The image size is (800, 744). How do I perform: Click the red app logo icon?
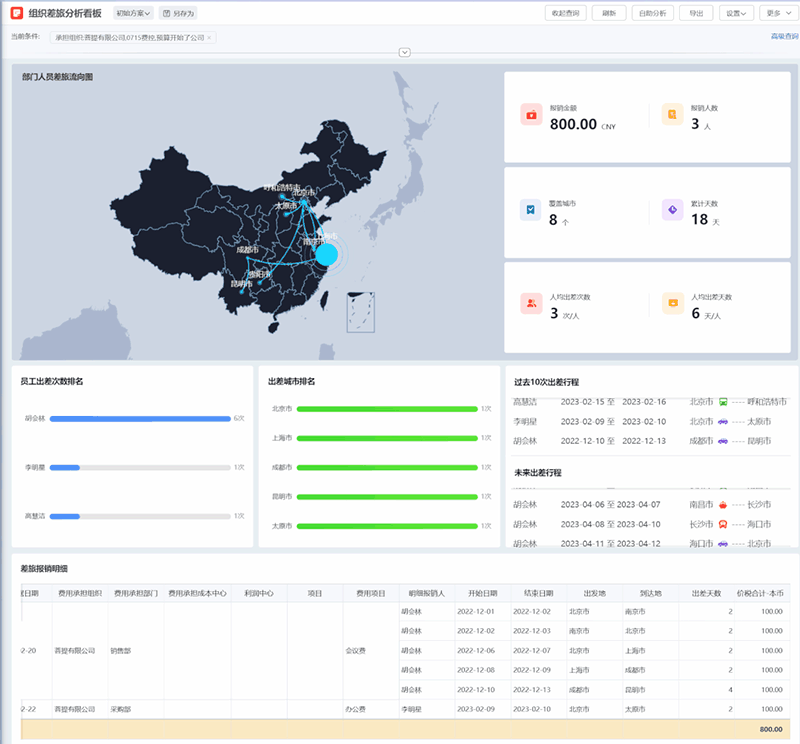tap(17, 13)
